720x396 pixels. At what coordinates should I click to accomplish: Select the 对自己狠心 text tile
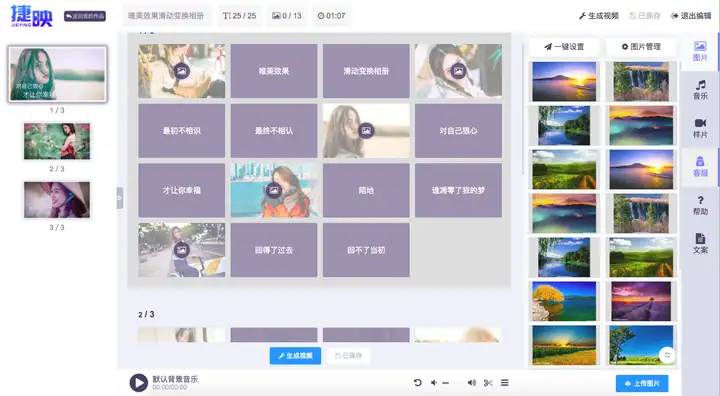(458, 130)
